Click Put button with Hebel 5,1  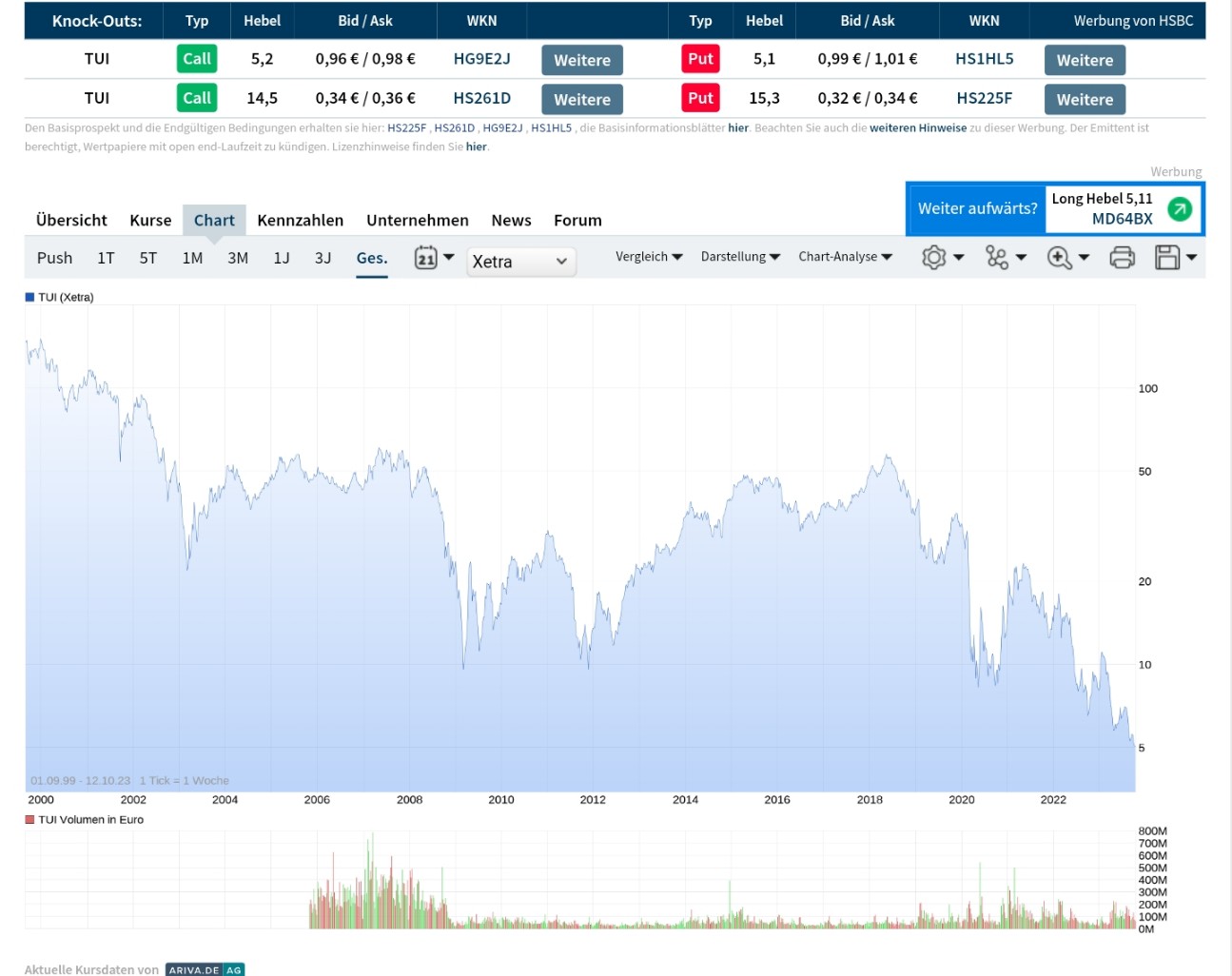click(700, 59)
